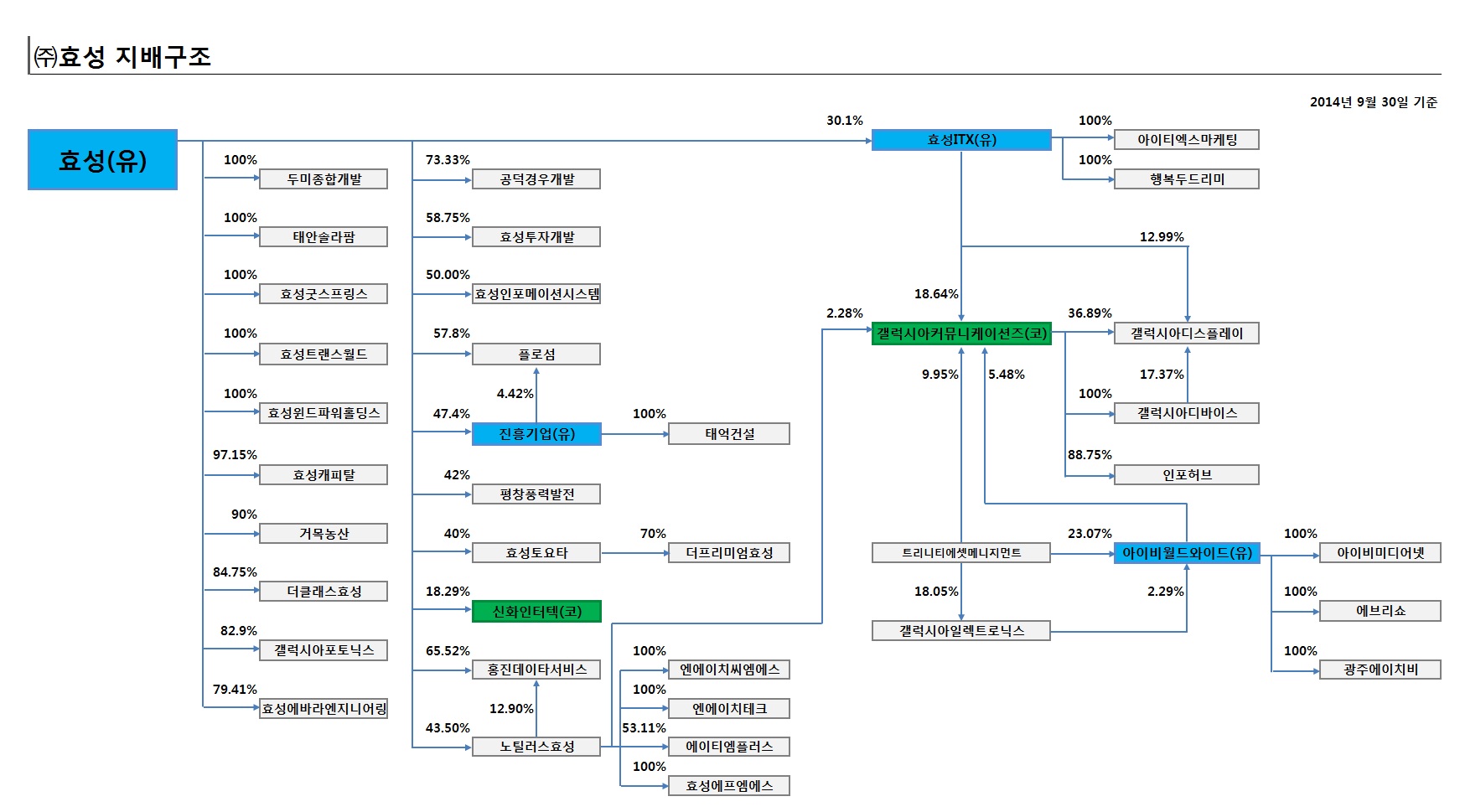Screen dimensions: 1460x812
Task: Select the 효성에프엠에스 box
Action: [x=729, y=786]
